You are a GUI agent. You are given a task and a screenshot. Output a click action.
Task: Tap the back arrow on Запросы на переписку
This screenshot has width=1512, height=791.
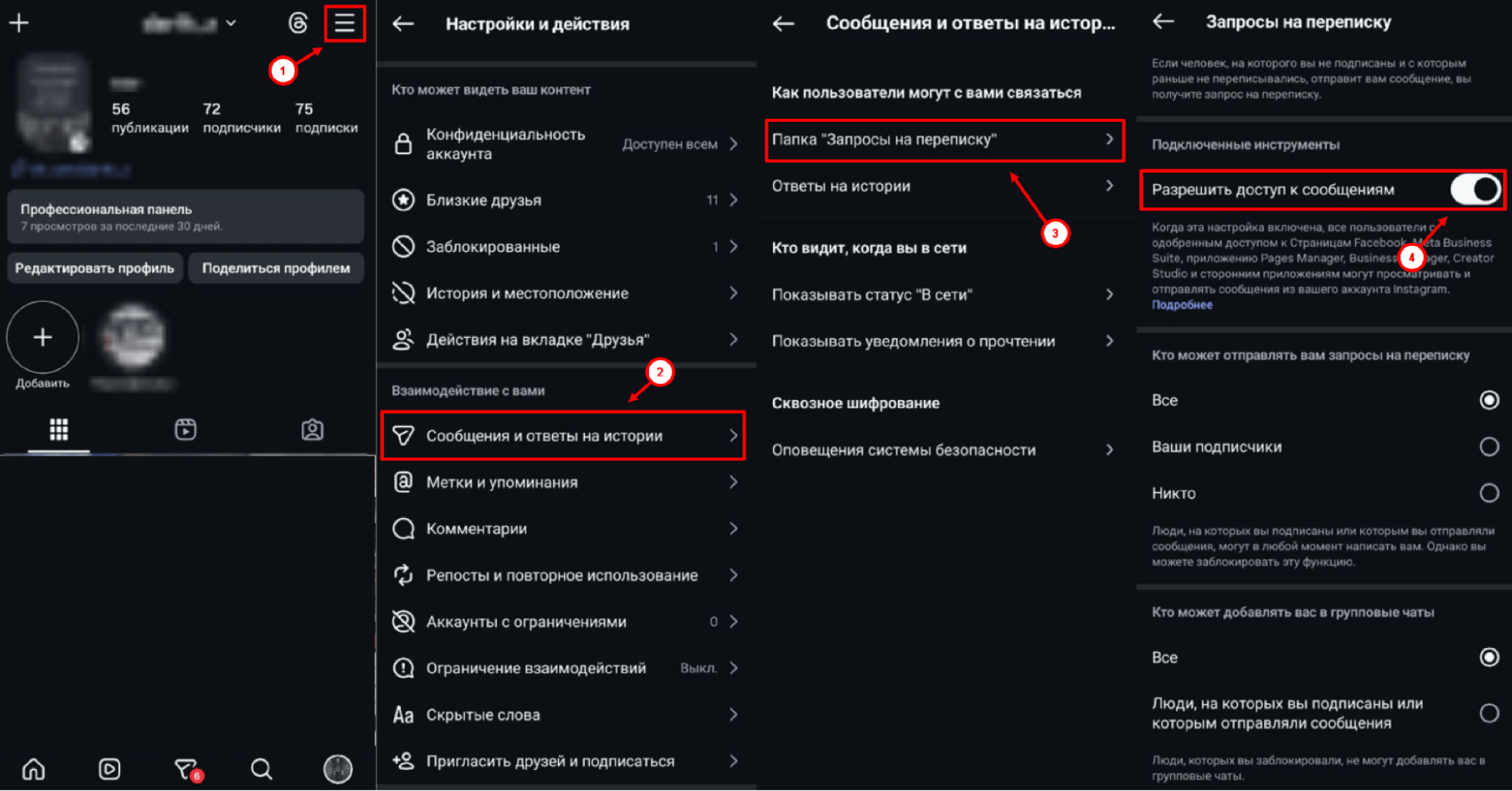pyautogui.click(x=1163, y=22)
